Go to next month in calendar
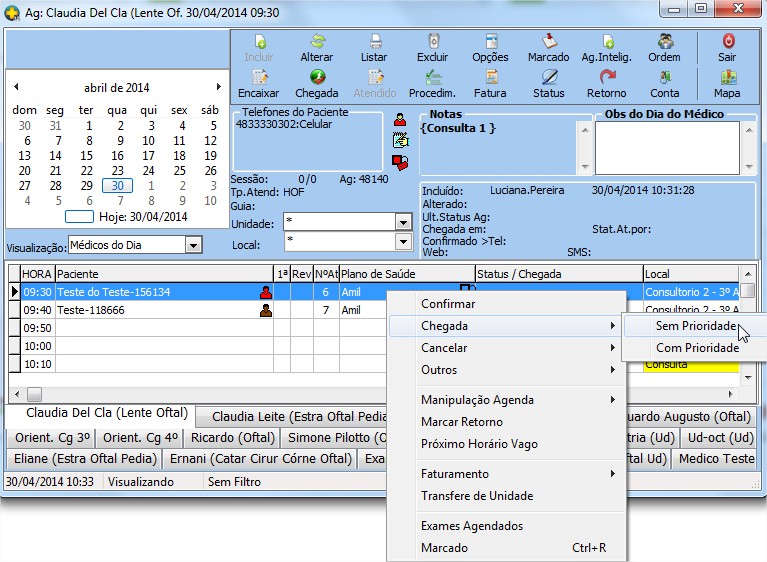 pyautogui.click(x=219, y=88)
